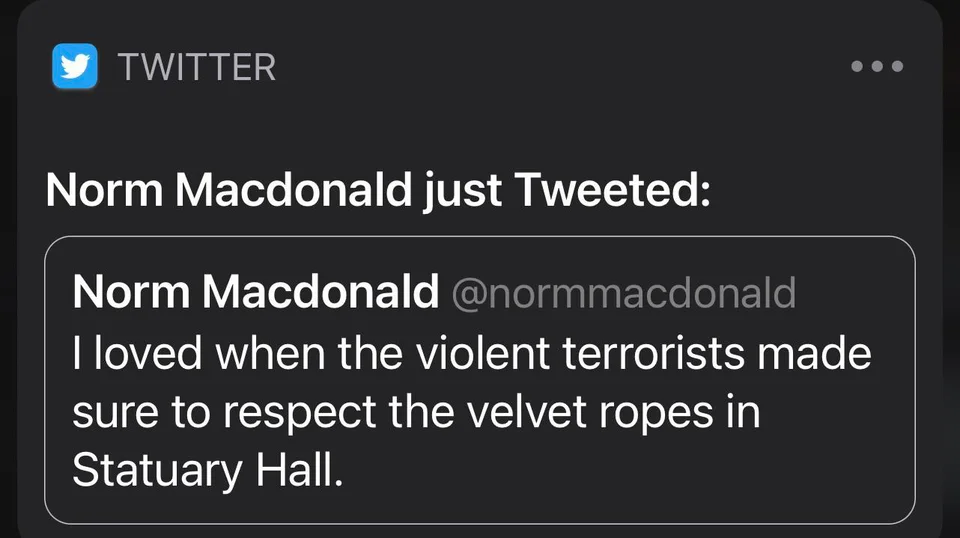Open Norm Macdonald's bold name in tweet card
Image resolution: width=960 pixels, height=538 pixels.
pyautogui.click(x=255, y=291)
